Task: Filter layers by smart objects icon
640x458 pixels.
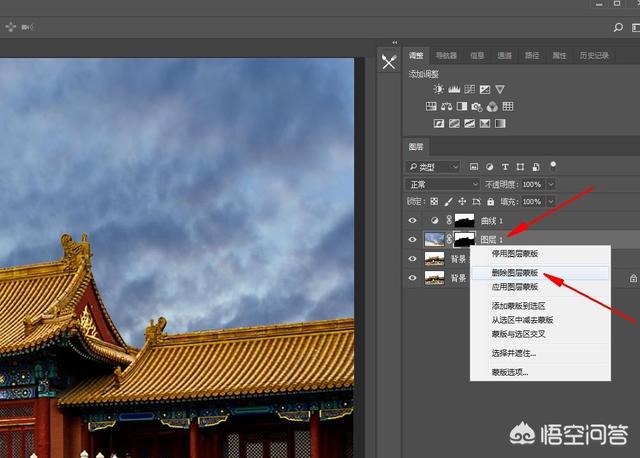Action: 536,167
